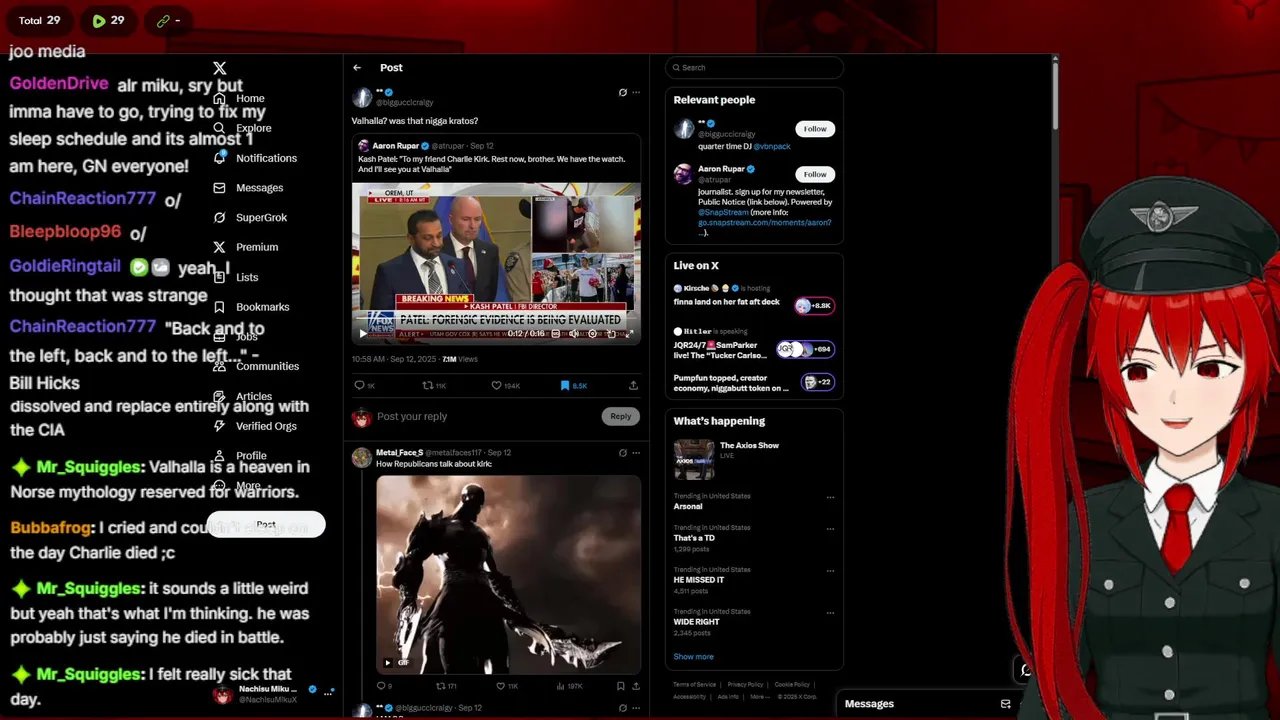Click the video captions icon
This screenshot has width=1280, height=720.
[556, 334]
